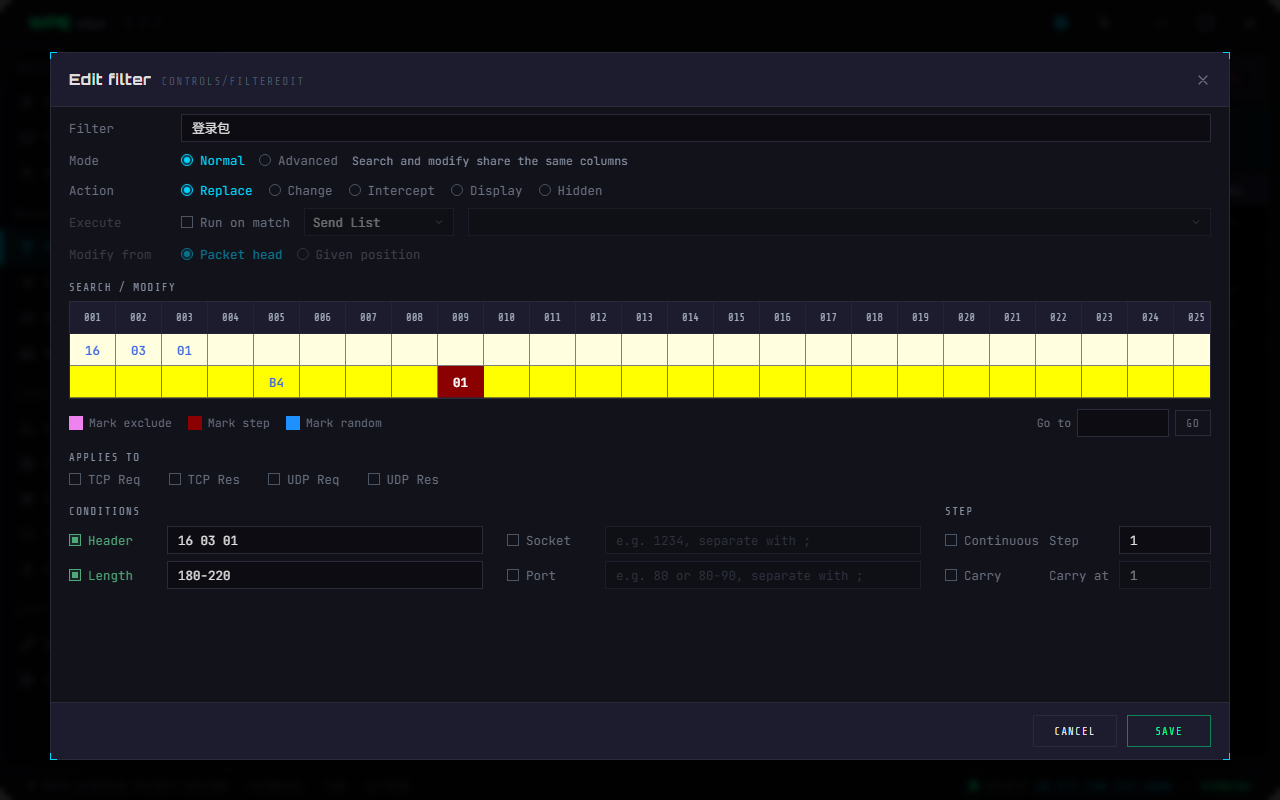Click the GO button
The image size is (1280, 800).
[x=1193, y=423]
